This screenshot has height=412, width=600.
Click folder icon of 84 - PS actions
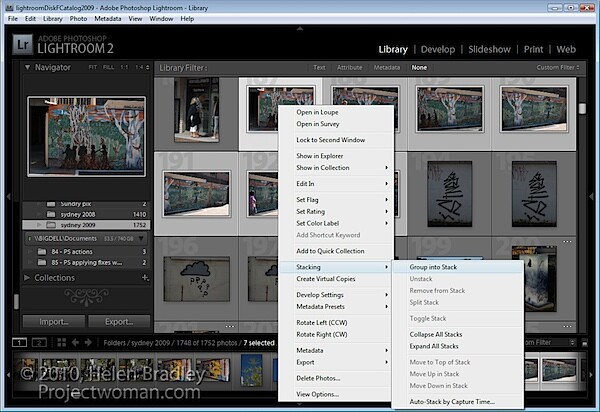(x=42, y=252)
